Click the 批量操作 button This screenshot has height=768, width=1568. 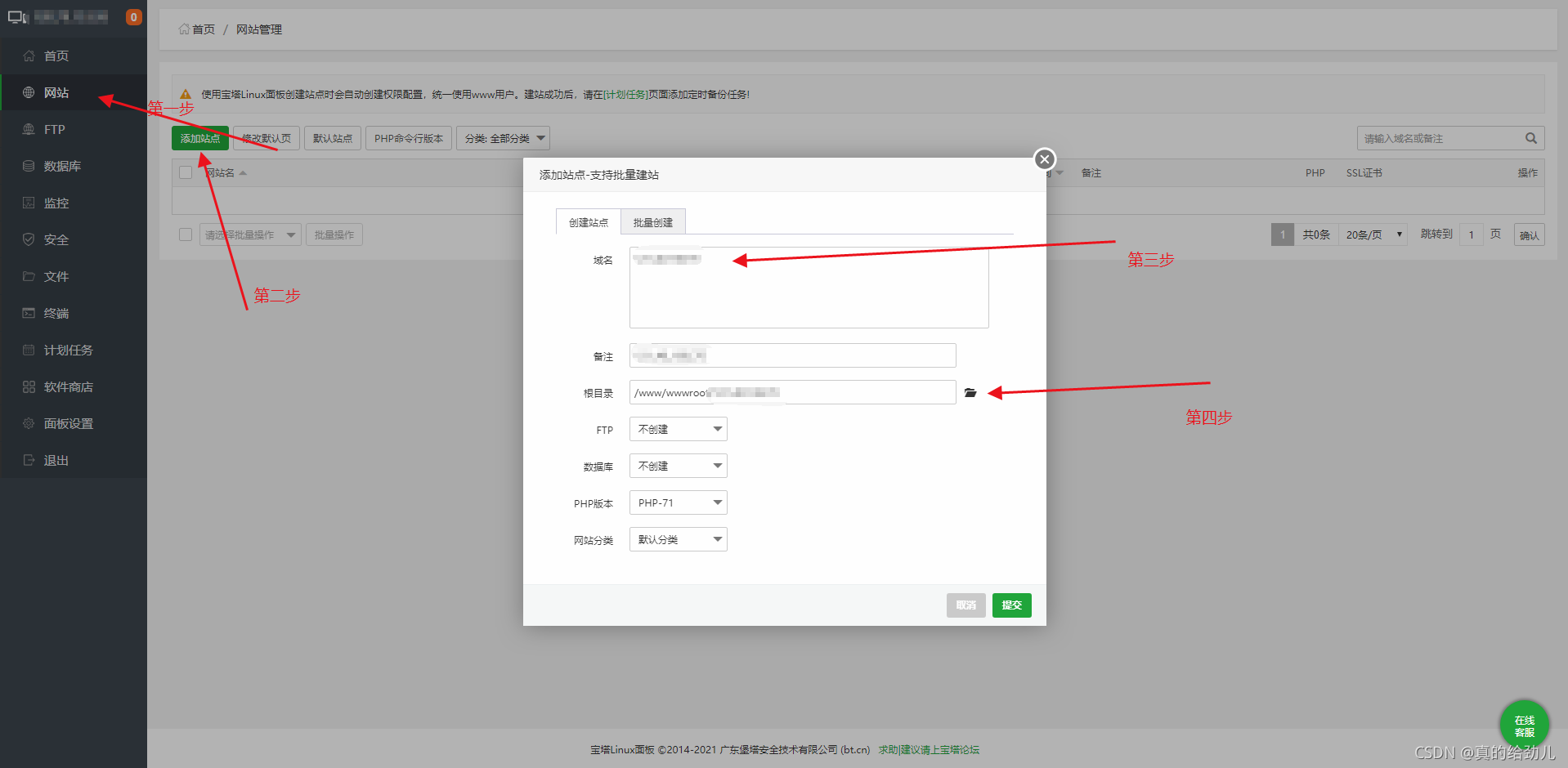click(334, 234)
